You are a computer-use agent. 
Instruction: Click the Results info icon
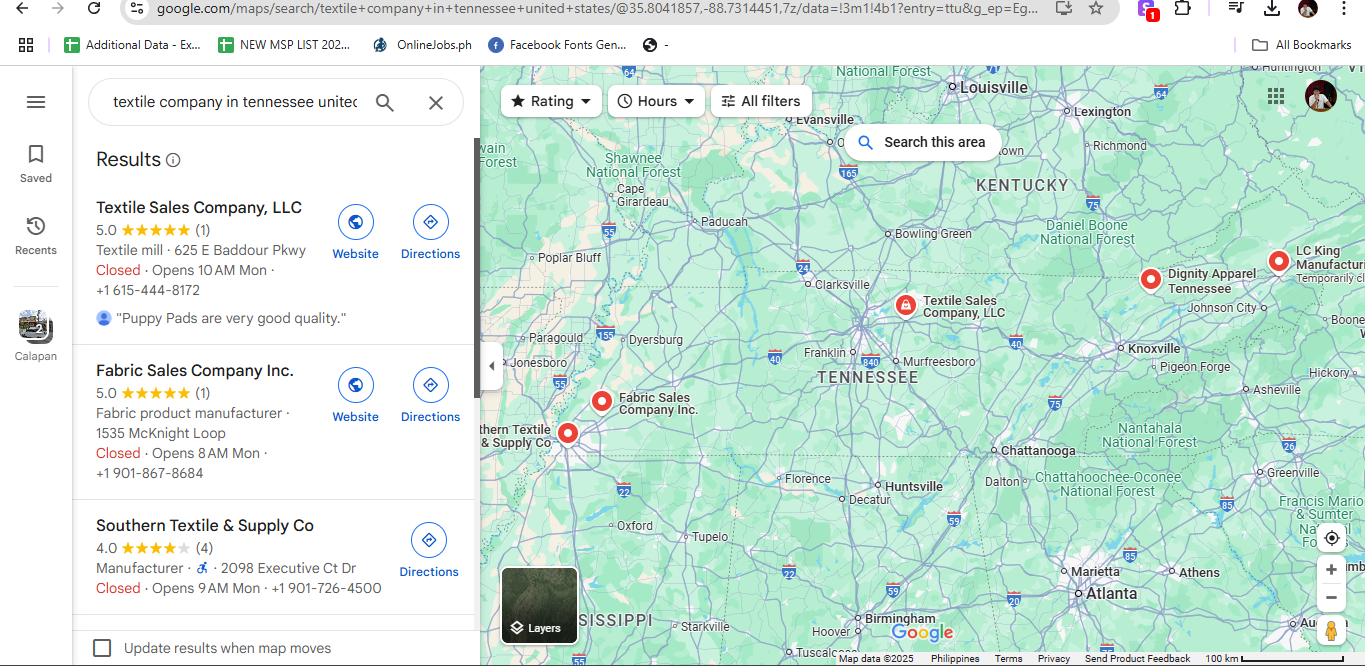(x=173, y=160)
